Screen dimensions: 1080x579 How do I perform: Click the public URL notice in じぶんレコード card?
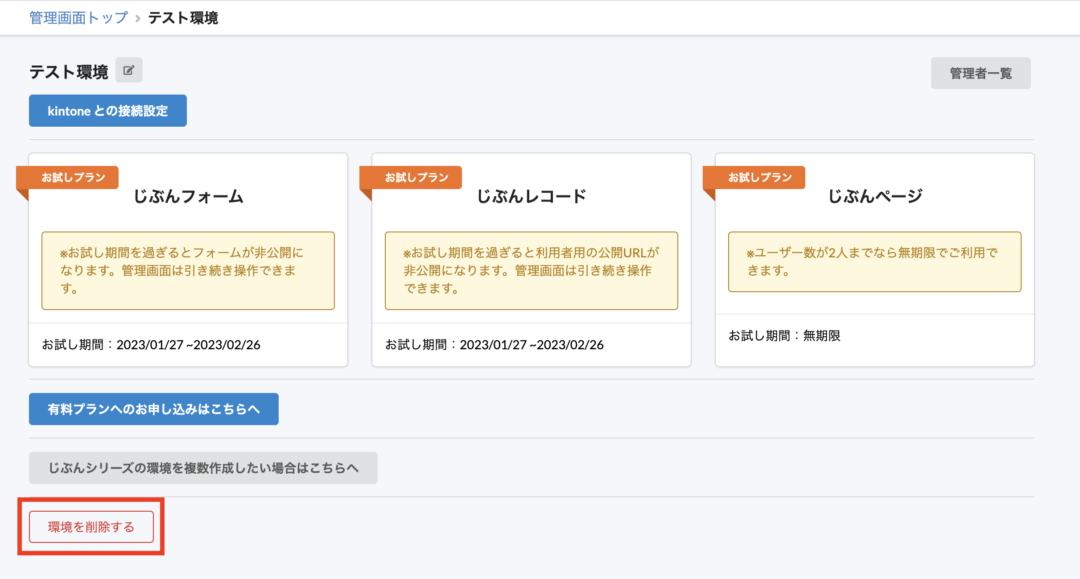tap(531, 271)
